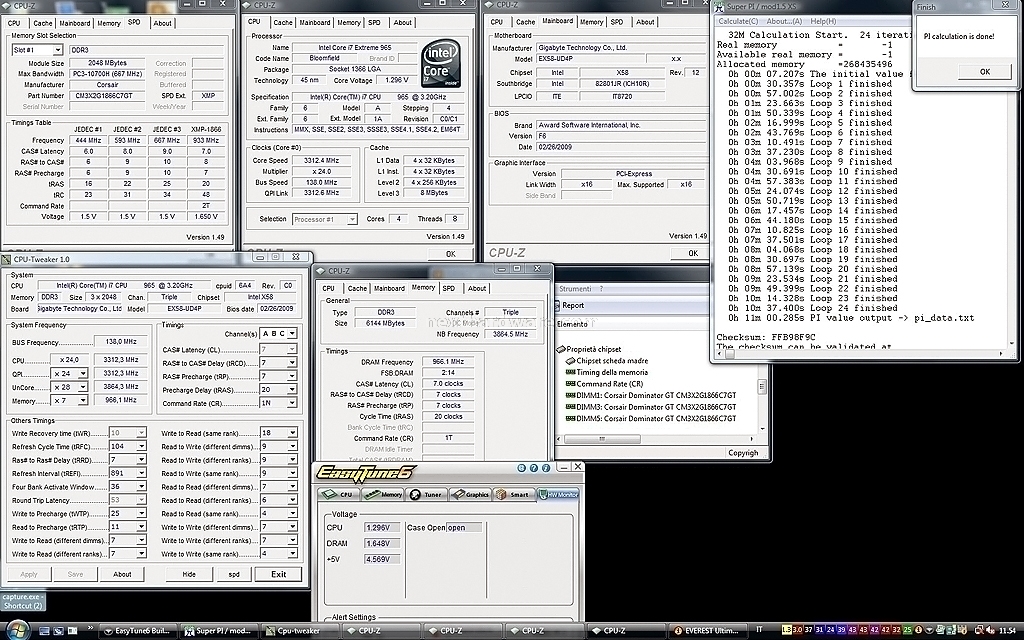The width and height of the screenshot is (1024, 640).
Task: Open the Smart tab in EasyTune6
Action: coord(513,494)
